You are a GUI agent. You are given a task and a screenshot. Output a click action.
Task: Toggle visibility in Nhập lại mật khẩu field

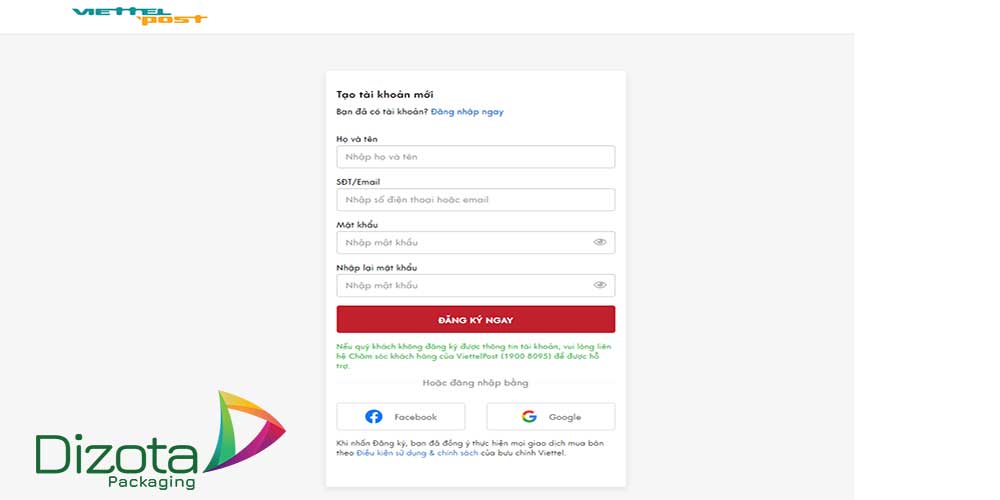[x=600, y=285]
